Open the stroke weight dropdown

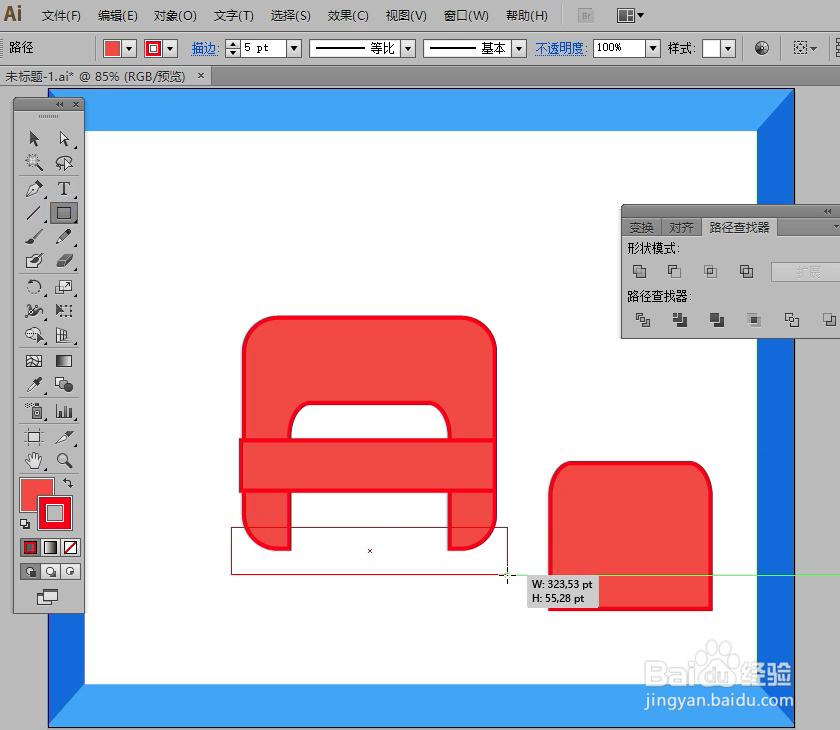(x=294, y=47)
